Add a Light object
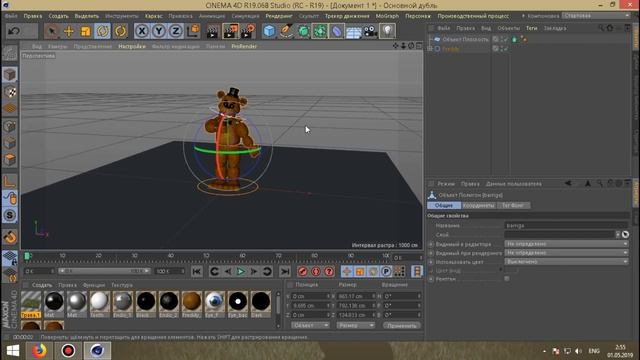Screen dimensions: 640x360 387,31
